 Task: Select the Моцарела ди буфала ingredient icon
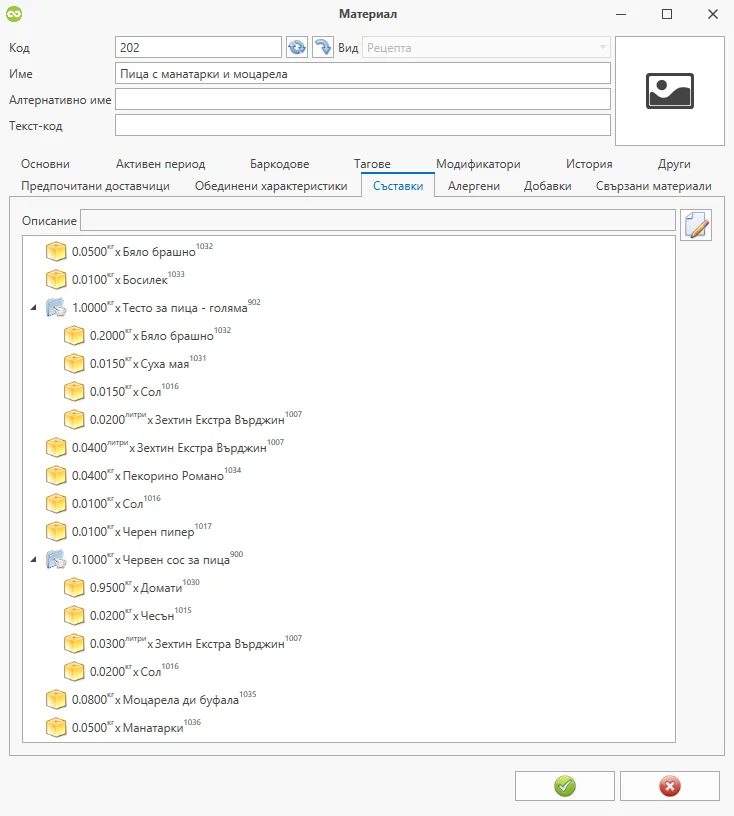(56, 699)
